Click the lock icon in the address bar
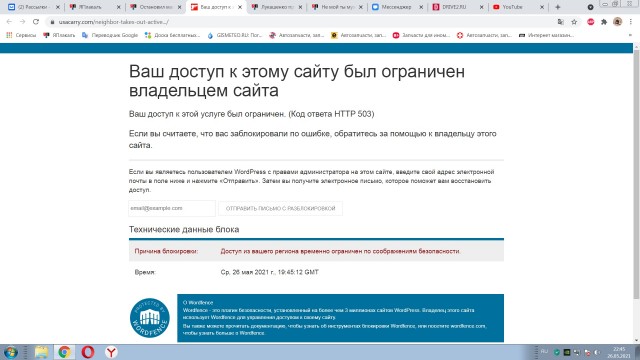This screenshot has height=360, width=640. click(x=52, y=22)
